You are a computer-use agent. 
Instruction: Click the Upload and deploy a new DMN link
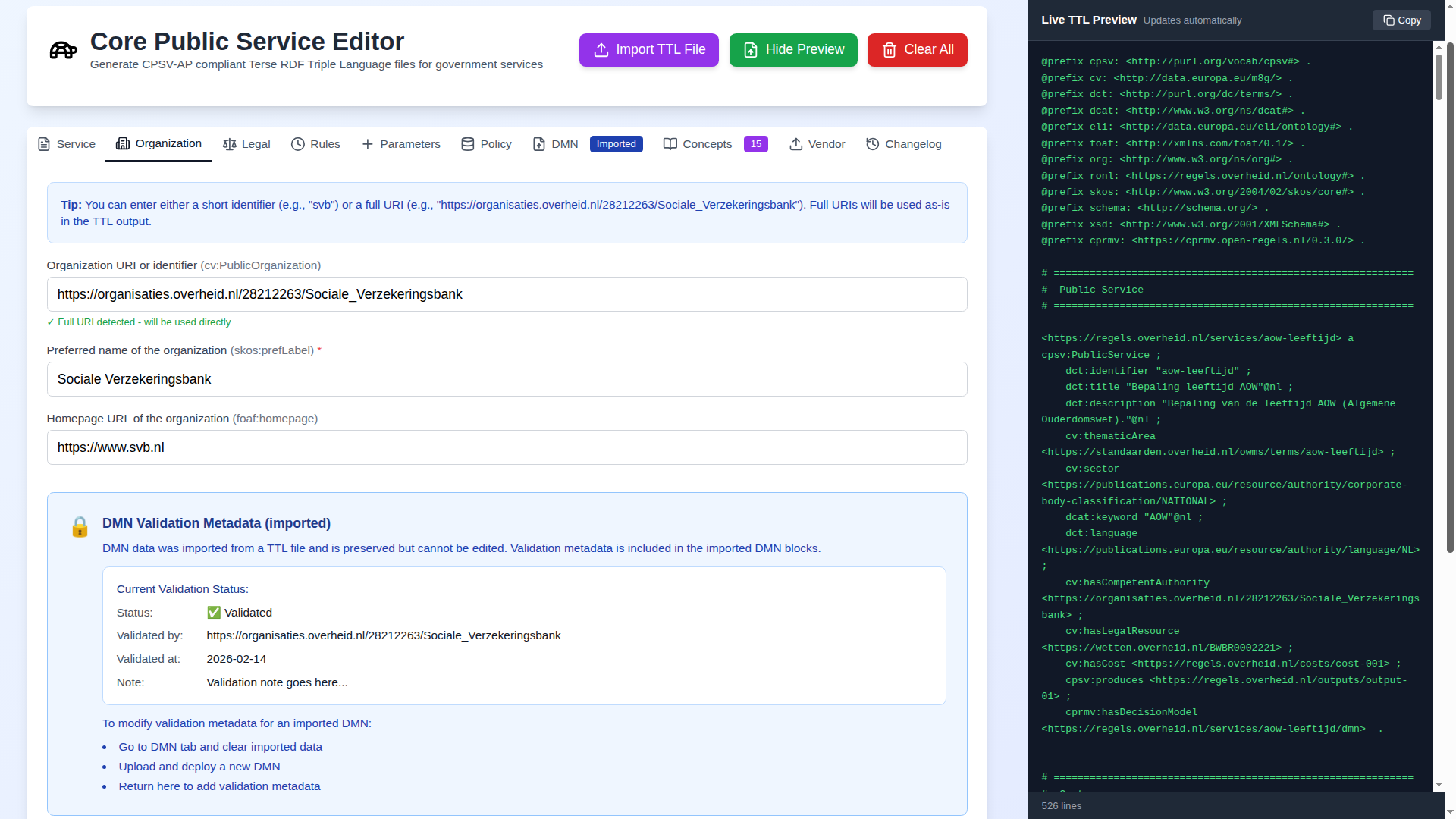coord(199,767)
